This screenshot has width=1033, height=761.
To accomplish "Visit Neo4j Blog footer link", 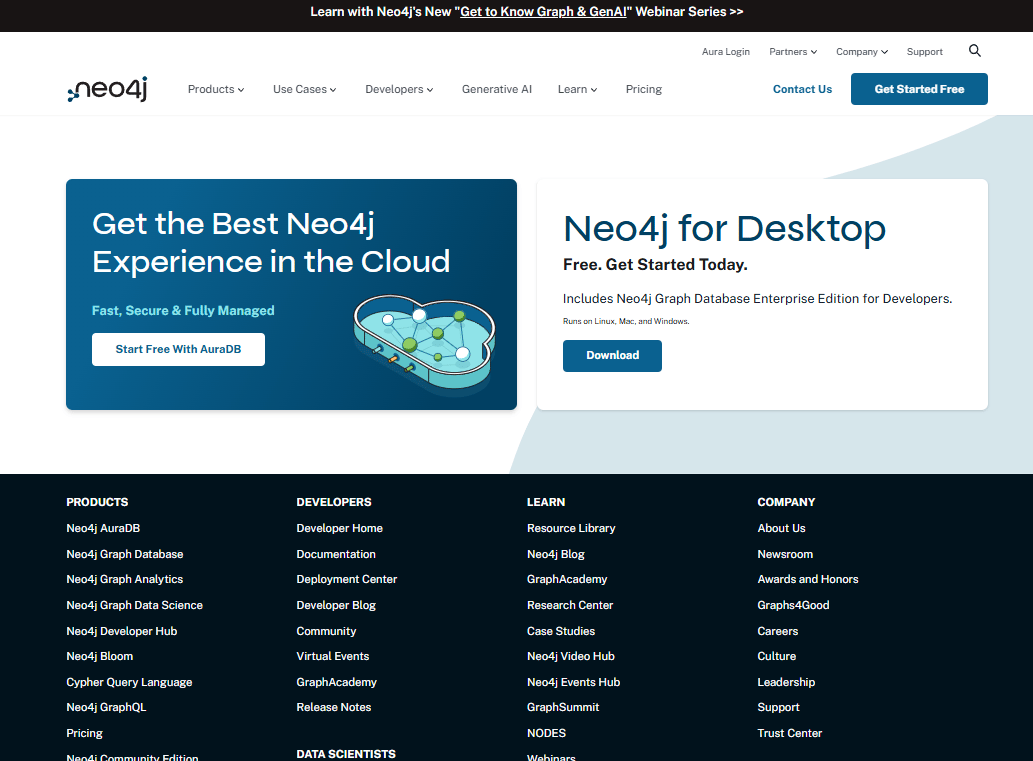I will point(556,554).
